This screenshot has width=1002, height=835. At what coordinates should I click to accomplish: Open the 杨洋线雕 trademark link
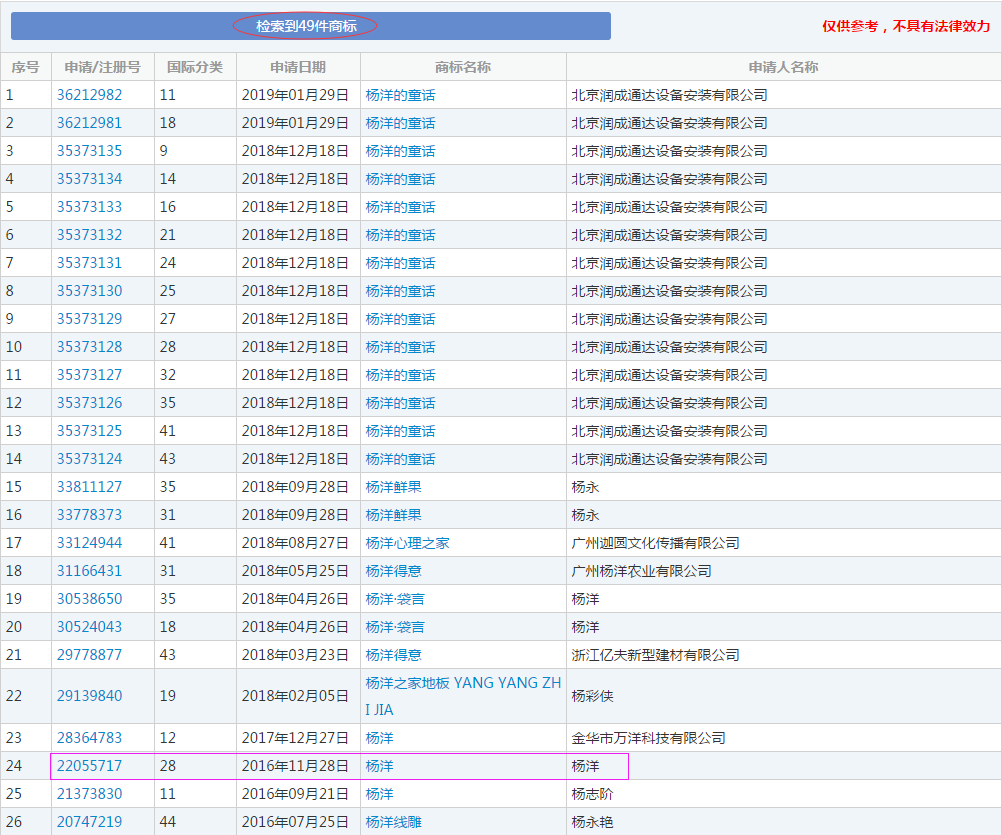point(393,821)
